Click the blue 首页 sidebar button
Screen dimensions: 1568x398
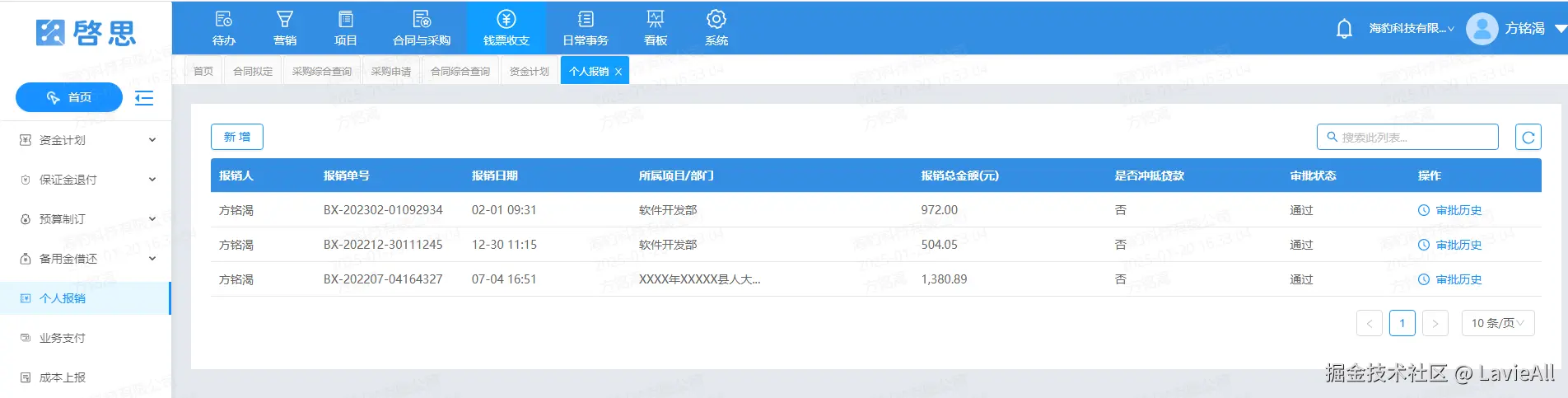pos(69,98)
